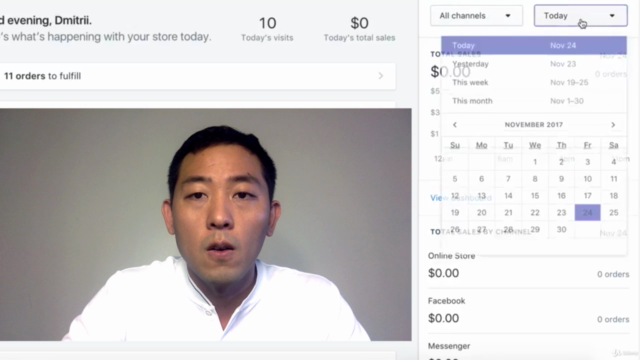Go to previous month in calendar
The image size is (640, 360).
(455, 124)
